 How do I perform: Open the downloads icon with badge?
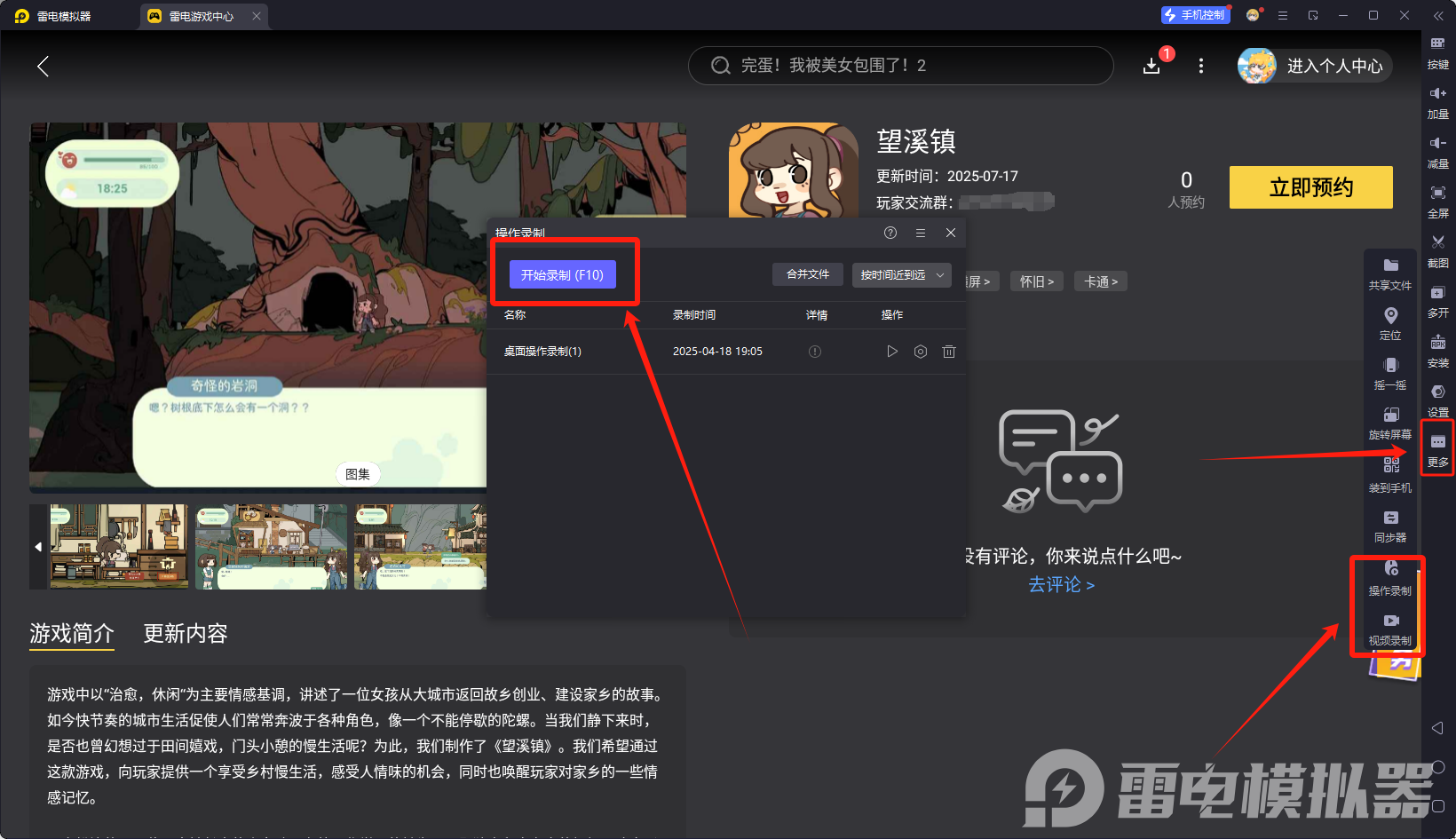pos(1151,66)
